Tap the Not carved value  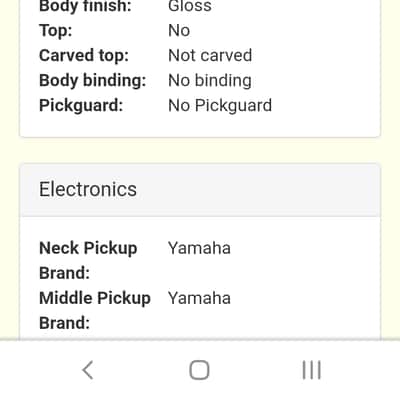[210, 55]
